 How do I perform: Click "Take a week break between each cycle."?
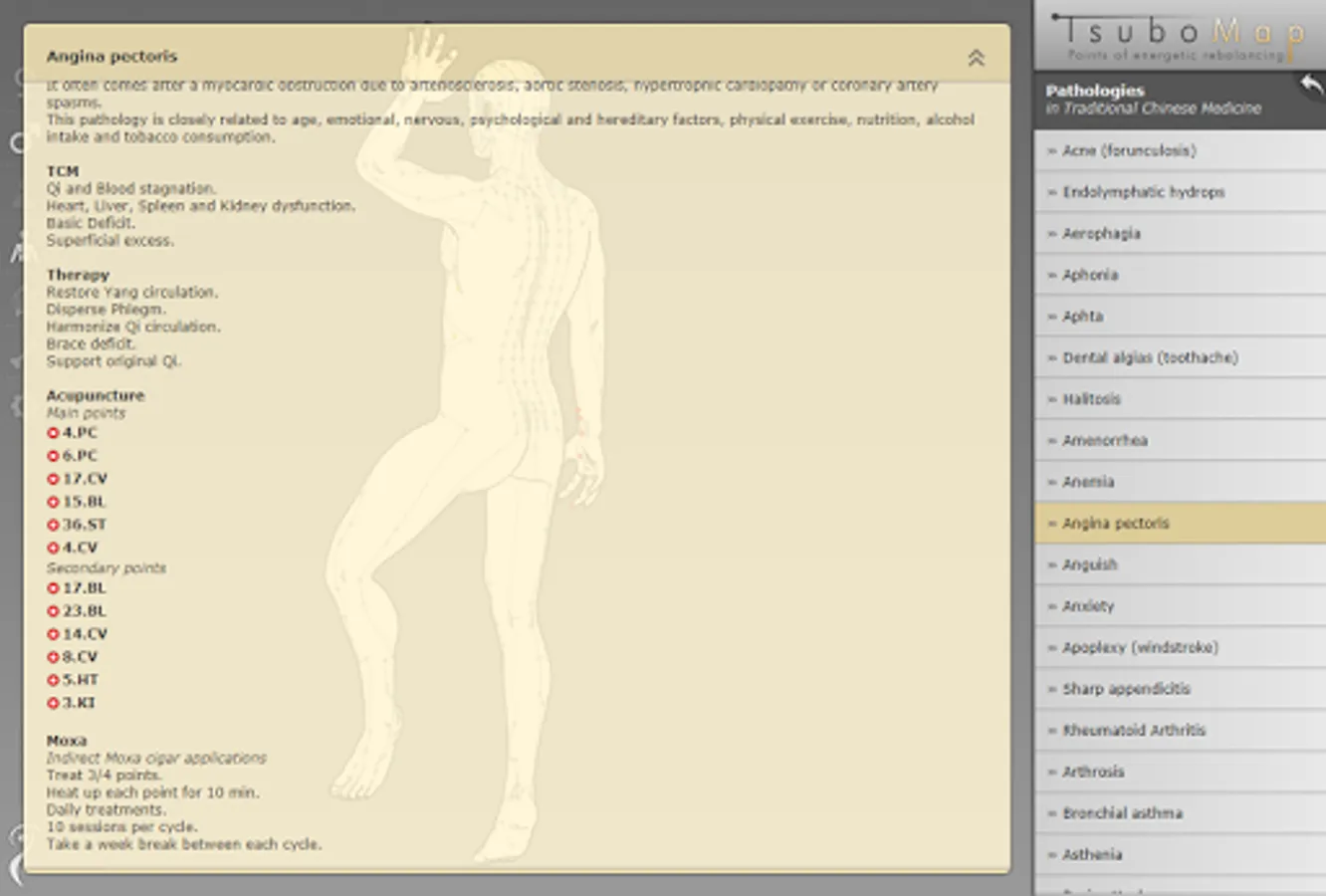click(184, 844)
